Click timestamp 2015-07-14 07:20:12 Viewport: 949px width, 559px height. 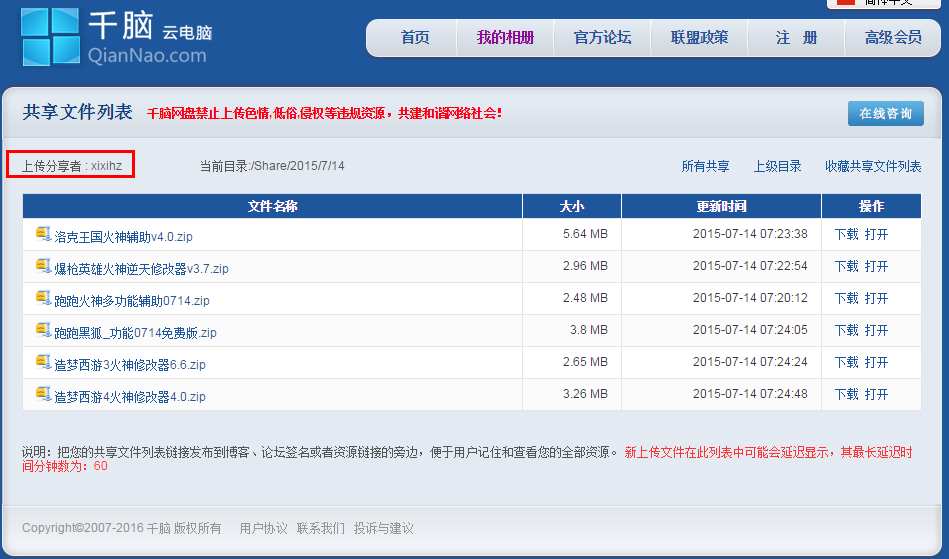(x=750, y=298)
